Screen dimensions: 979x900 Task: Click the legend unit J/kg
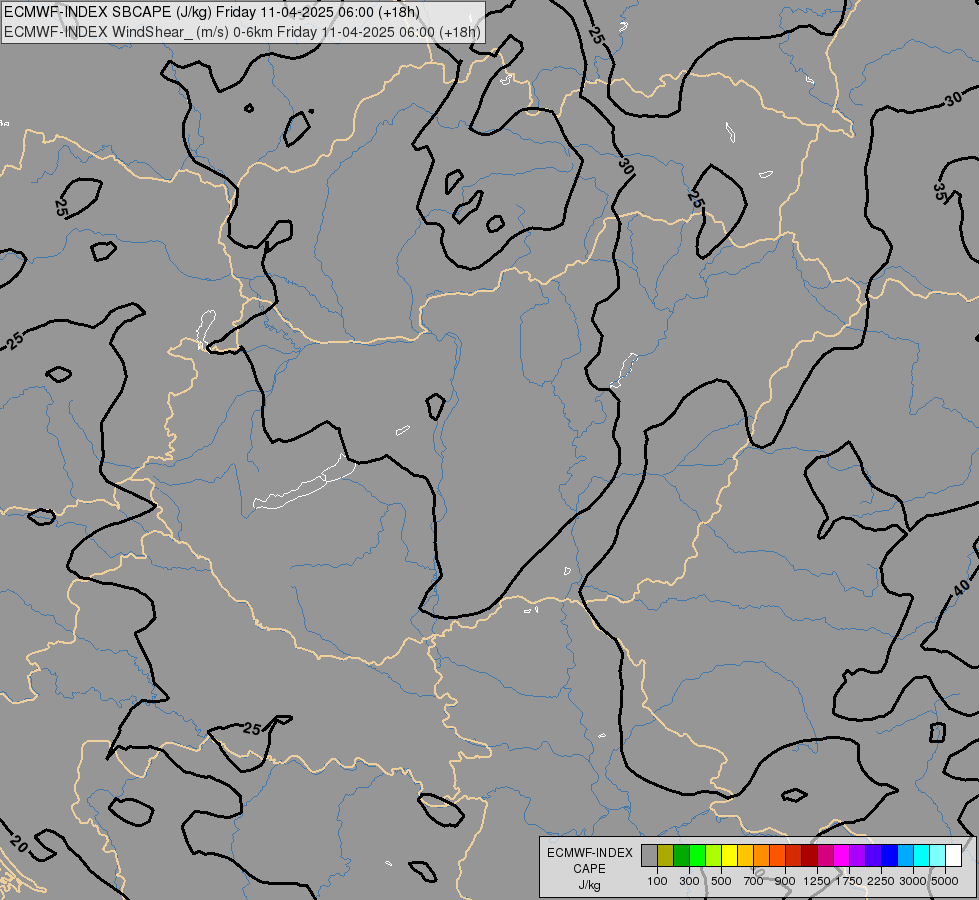click(x=589, y=885)
